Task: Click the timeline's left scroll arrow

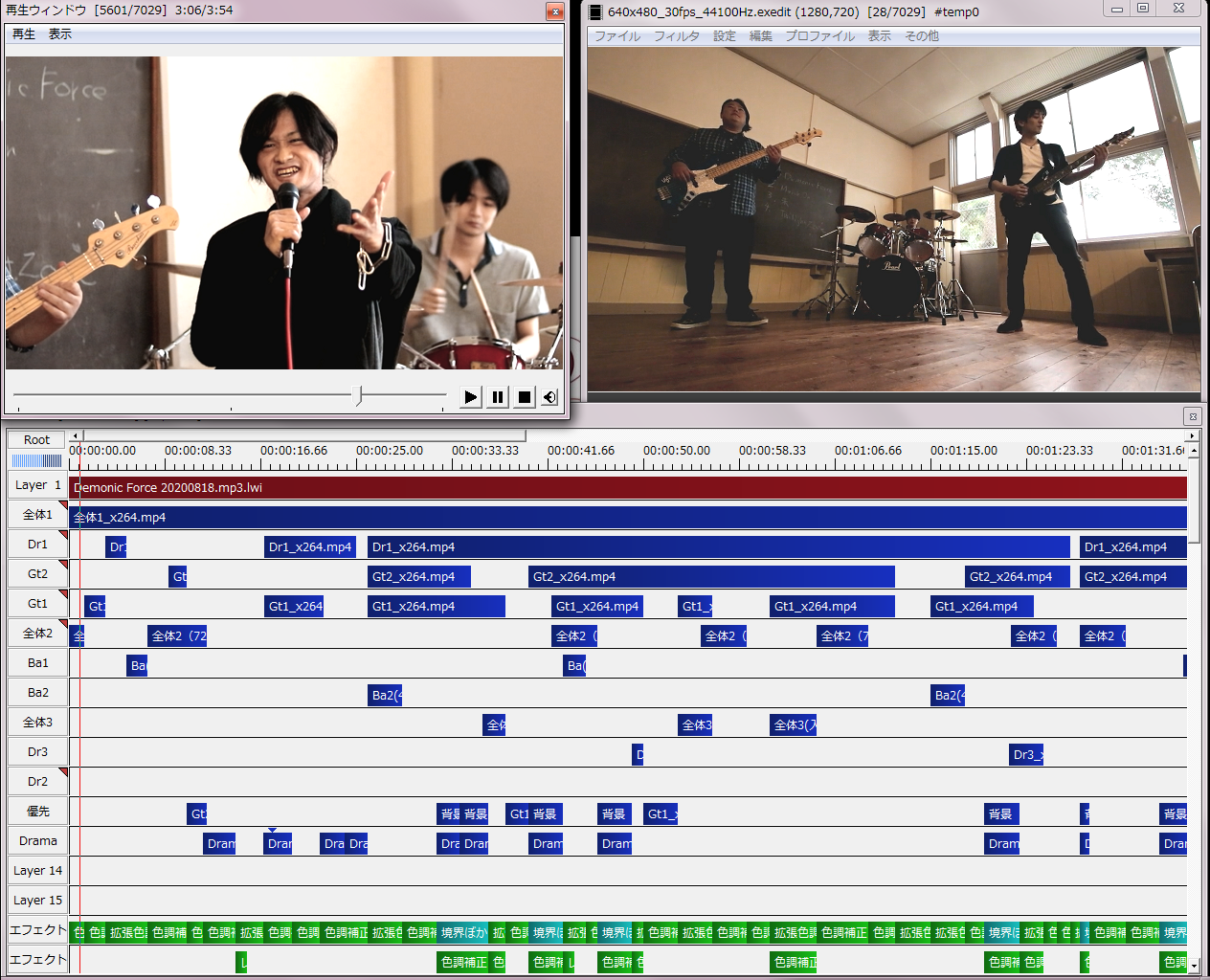Action: point(76,435)
